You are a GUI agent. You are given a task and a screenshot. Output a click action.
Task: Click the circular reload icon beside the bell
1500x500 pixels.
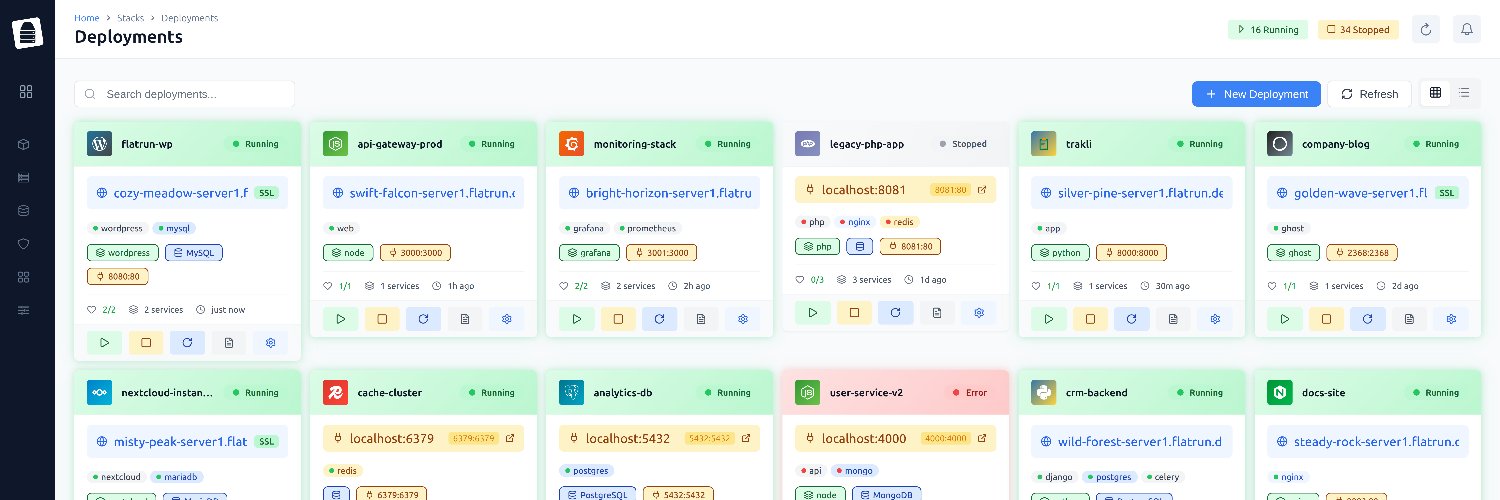[x=1426, y=30]
